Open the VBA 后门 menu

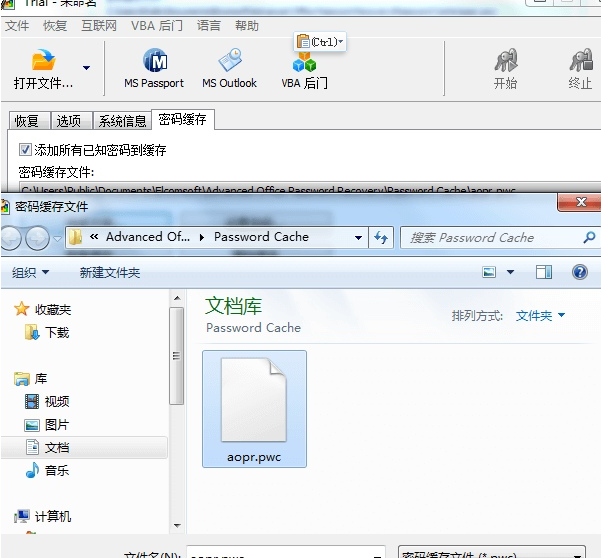point(157,26)
